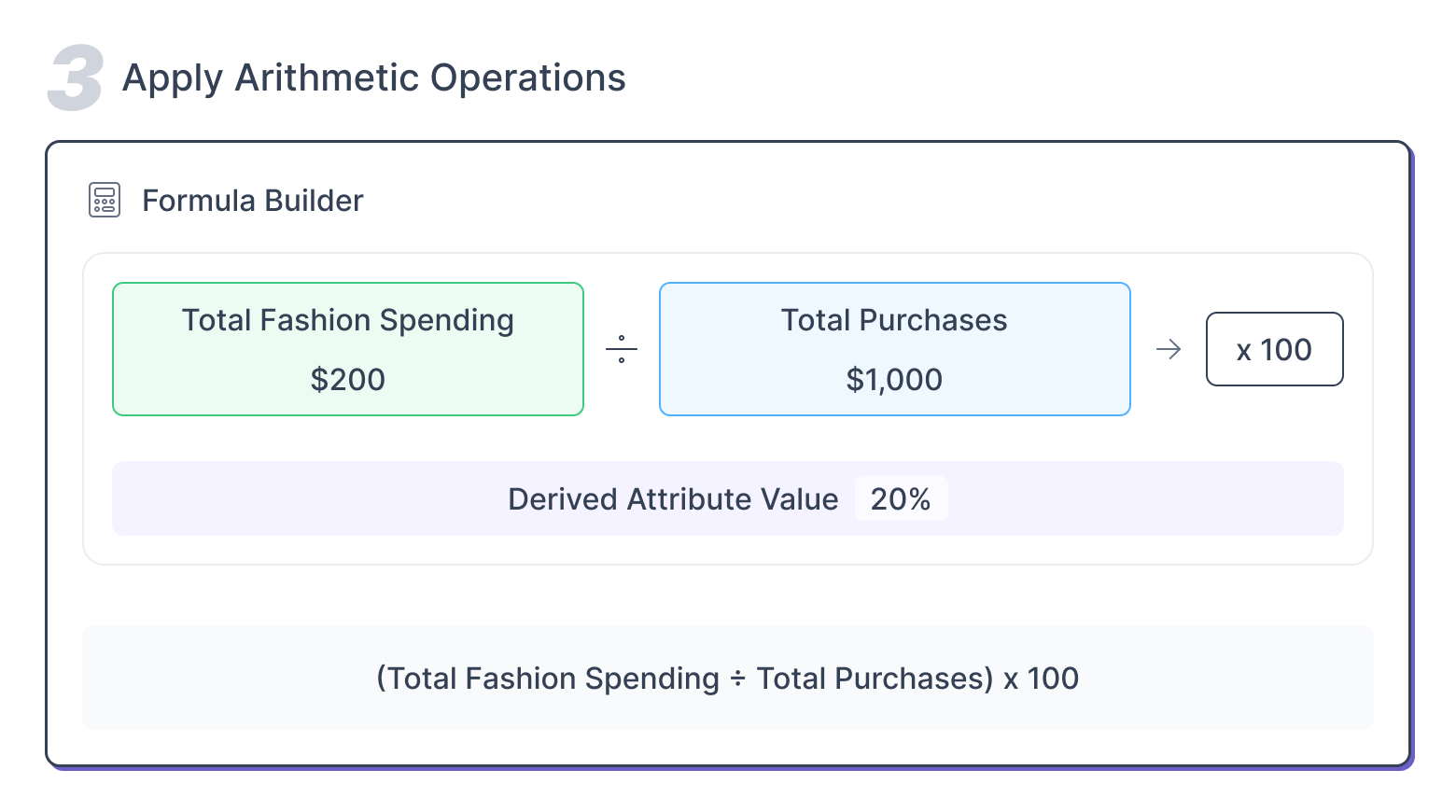Click "x 100" at the formula's end
Image resolution: width=1456 pixels, height=812 pixels.
click(x=1041, y=679)
